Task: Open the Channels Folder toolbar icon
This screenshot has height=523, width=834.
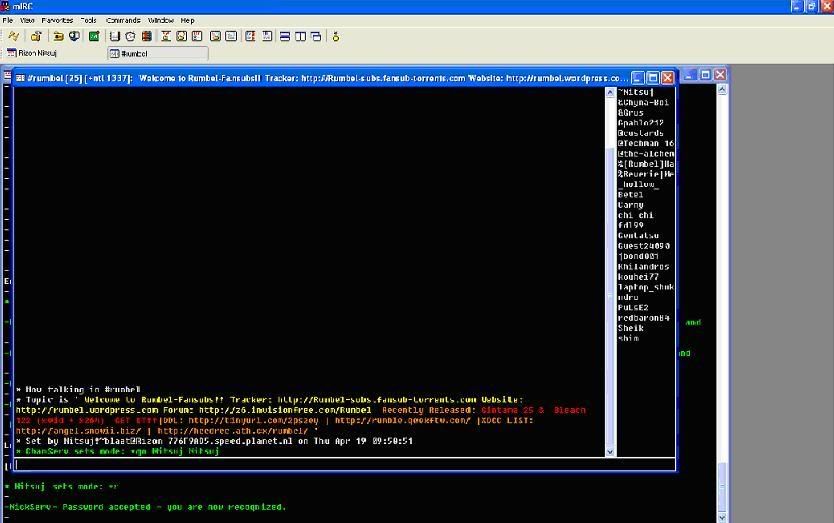Action: [58, 36]
